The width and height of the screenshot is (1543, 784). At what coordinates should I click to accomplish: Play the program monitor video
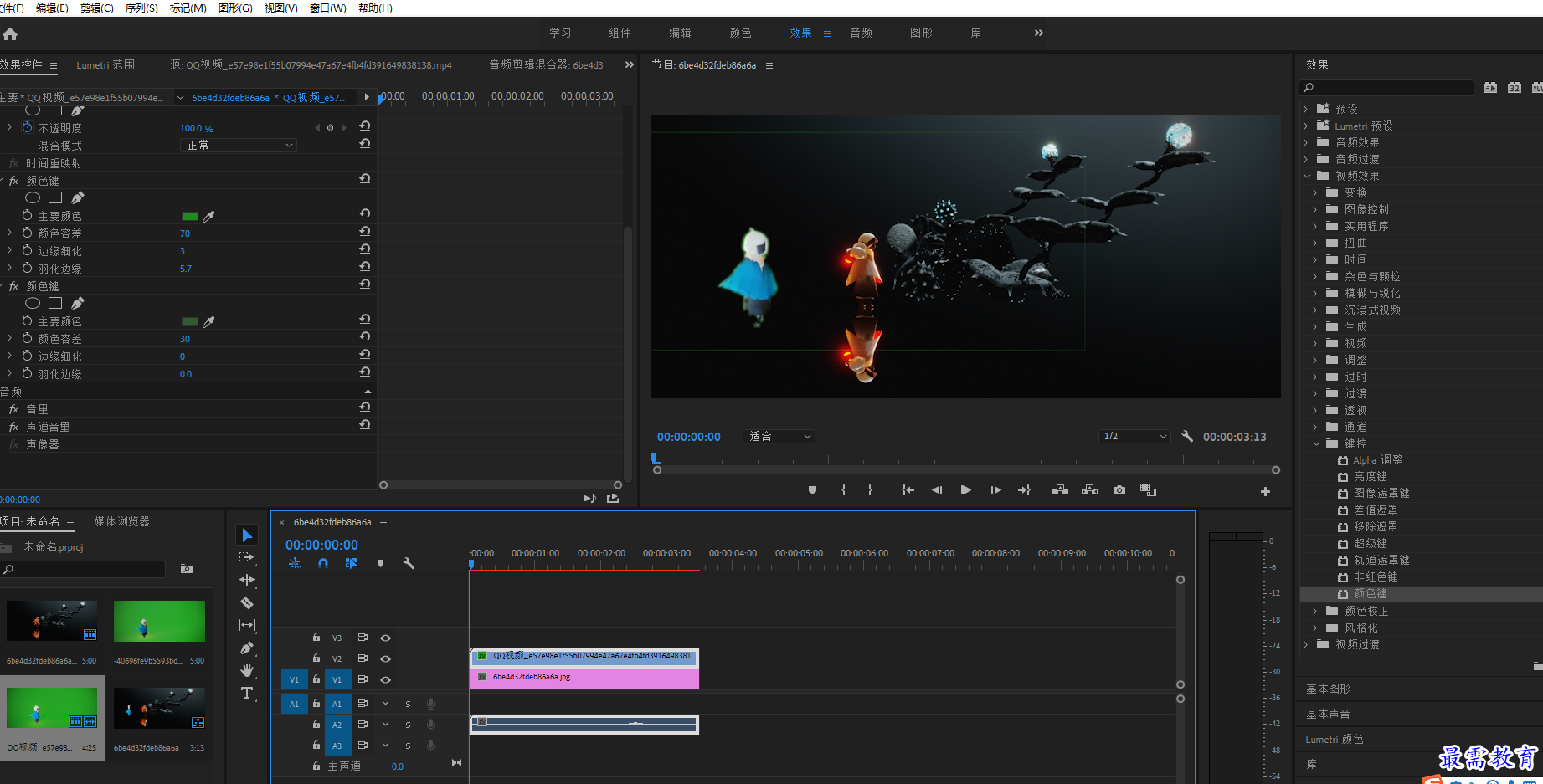(965, 490)
